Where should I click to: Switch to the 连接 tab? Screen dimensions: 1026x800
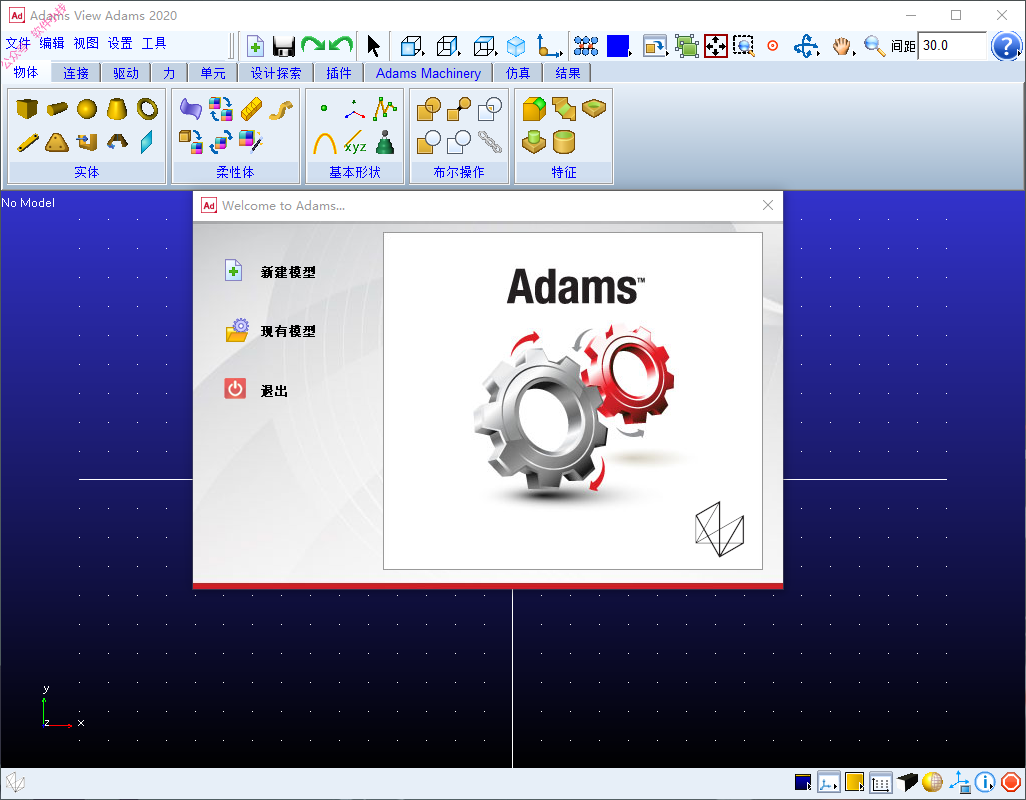76,73
